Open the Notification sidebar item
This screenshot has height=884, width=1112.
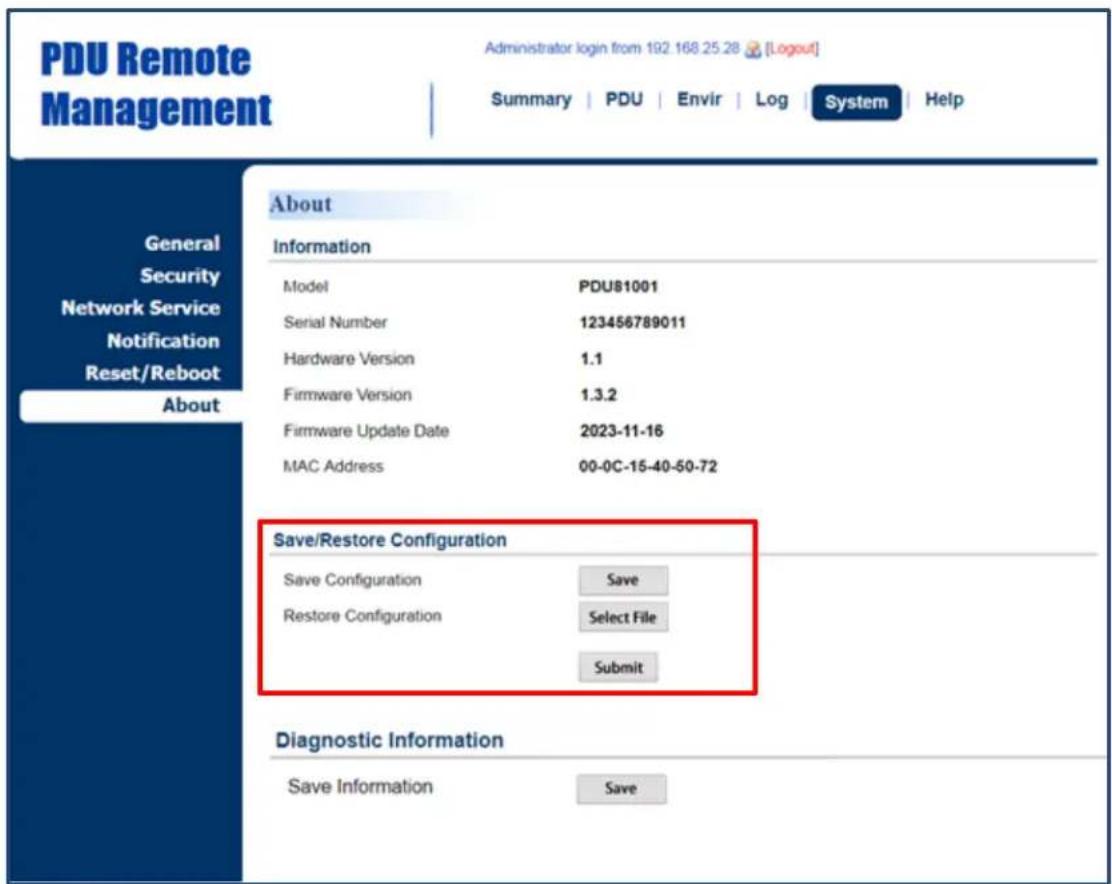[x=163, y=341]
